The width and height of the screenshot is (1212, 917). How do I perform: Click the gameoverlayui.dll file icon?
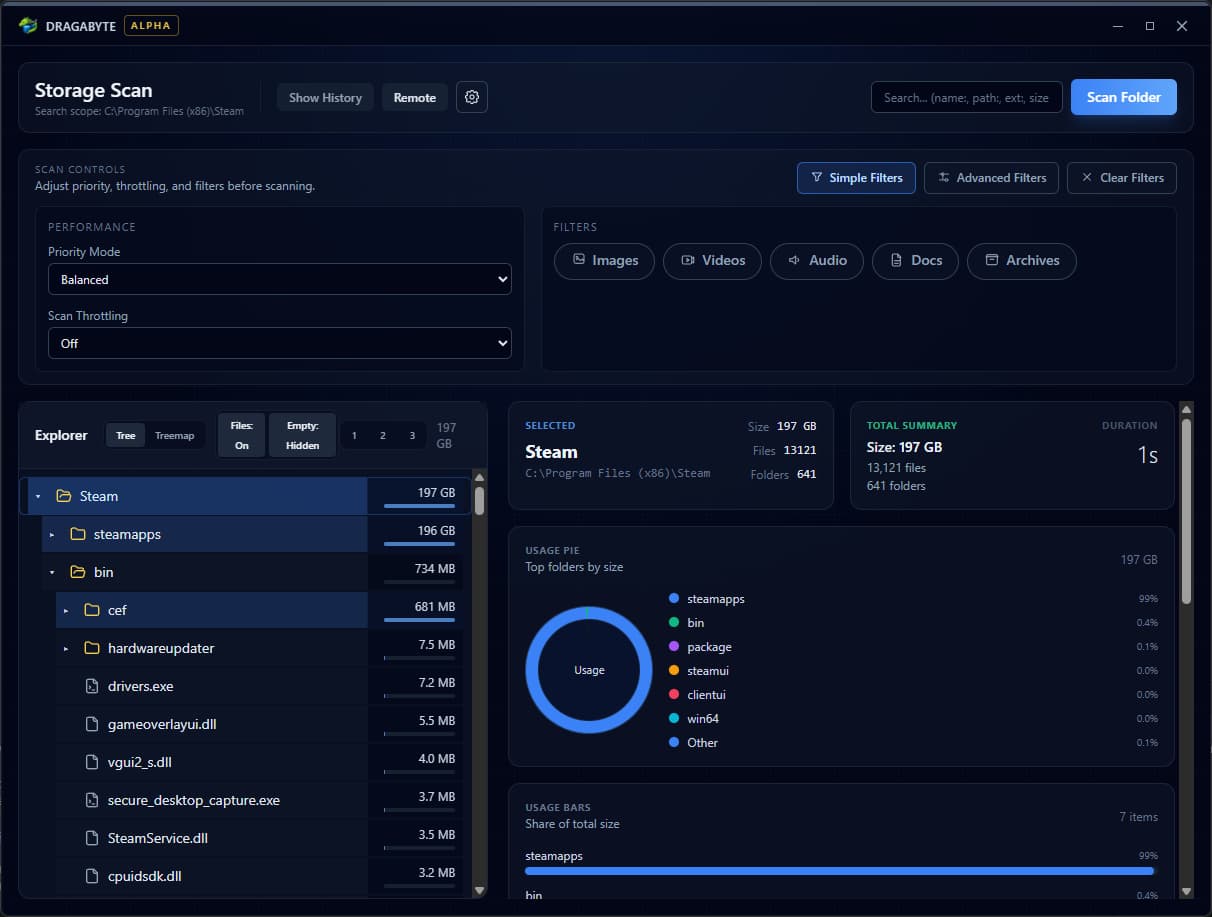tap(92, 724)
